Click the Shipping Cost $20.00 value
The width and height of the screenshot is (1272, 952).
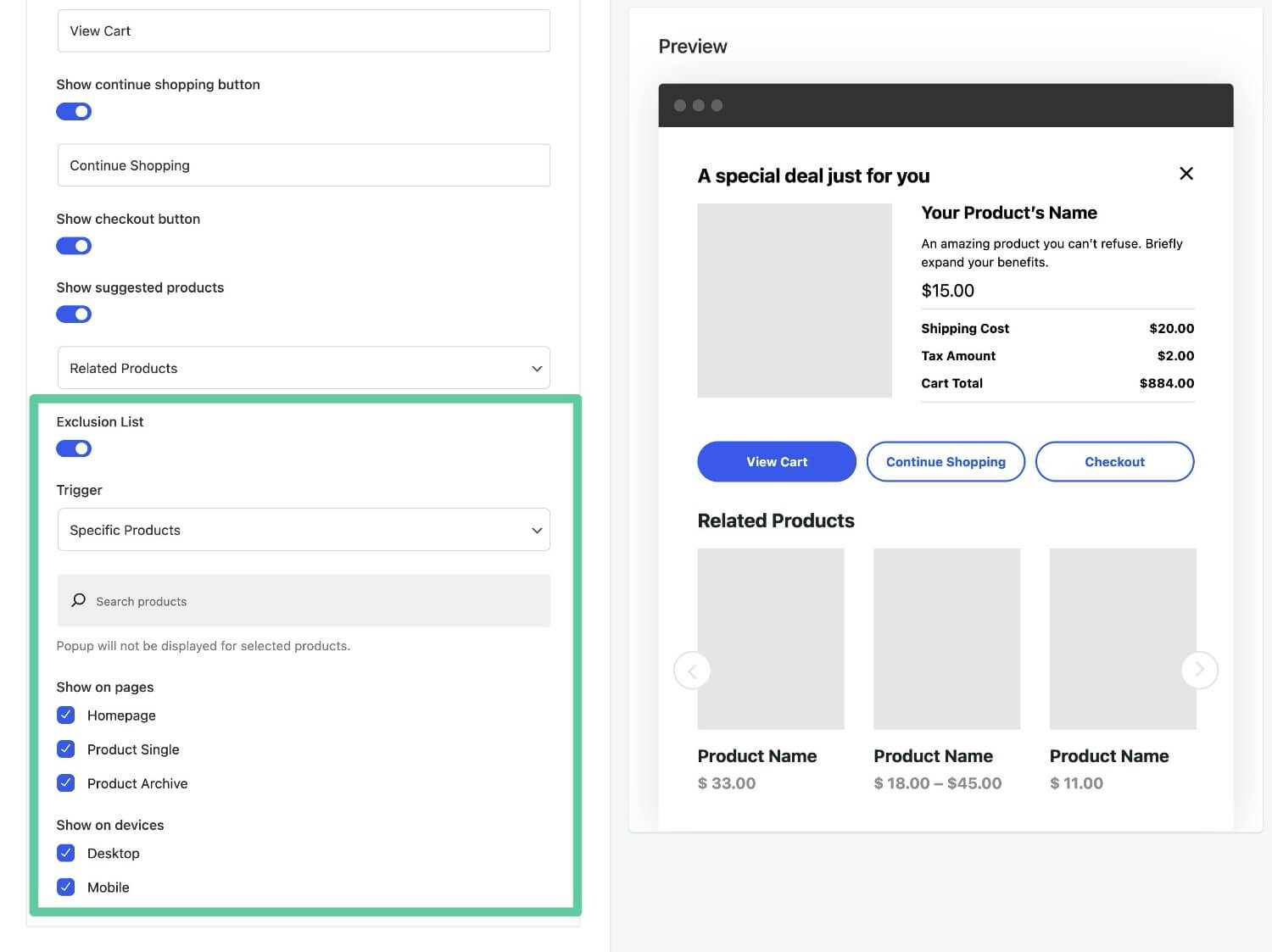click(1171, 328)
